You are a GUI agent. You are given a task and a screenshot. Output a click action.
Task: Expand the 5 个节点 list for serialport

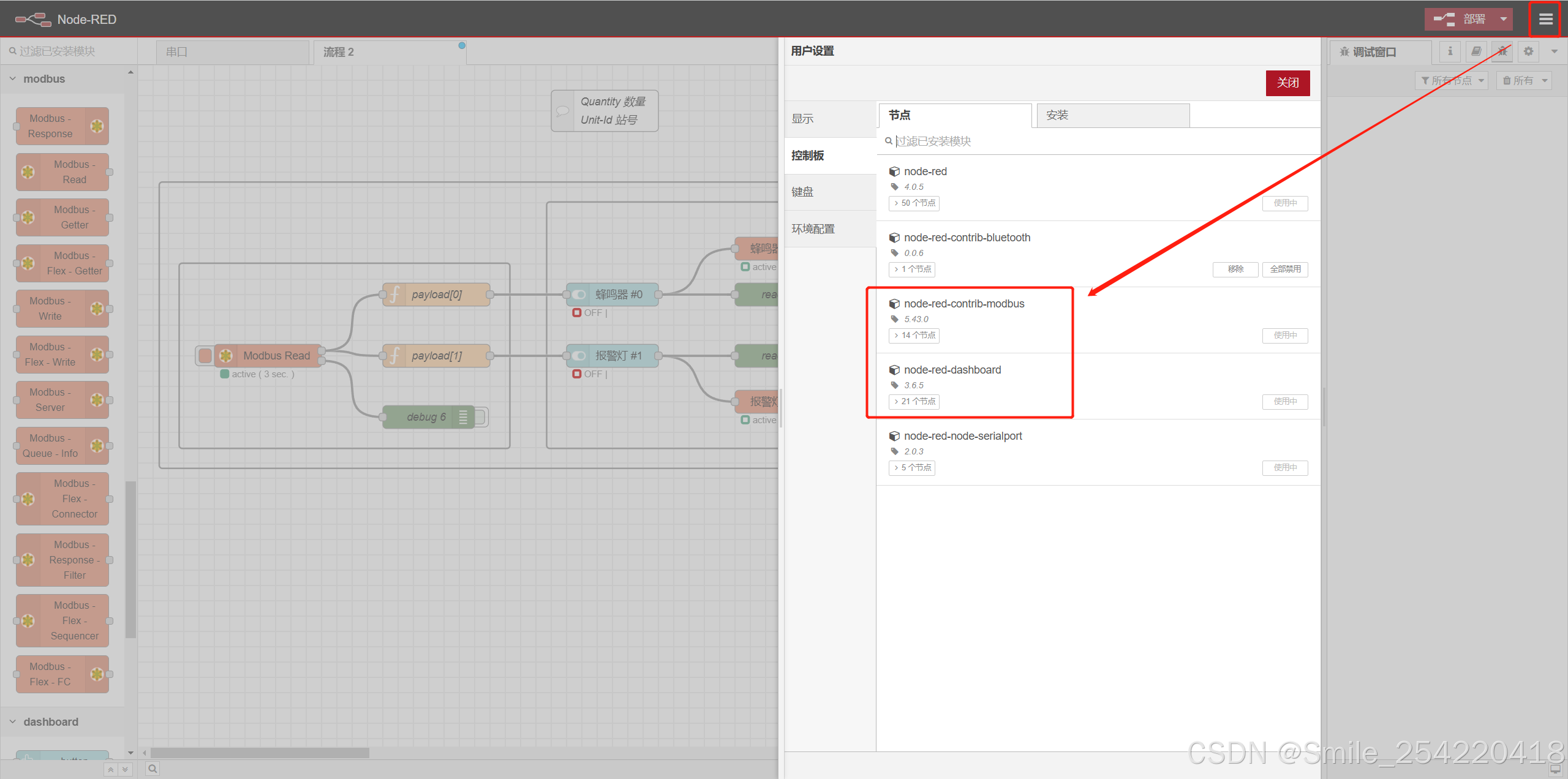(912, 468)
